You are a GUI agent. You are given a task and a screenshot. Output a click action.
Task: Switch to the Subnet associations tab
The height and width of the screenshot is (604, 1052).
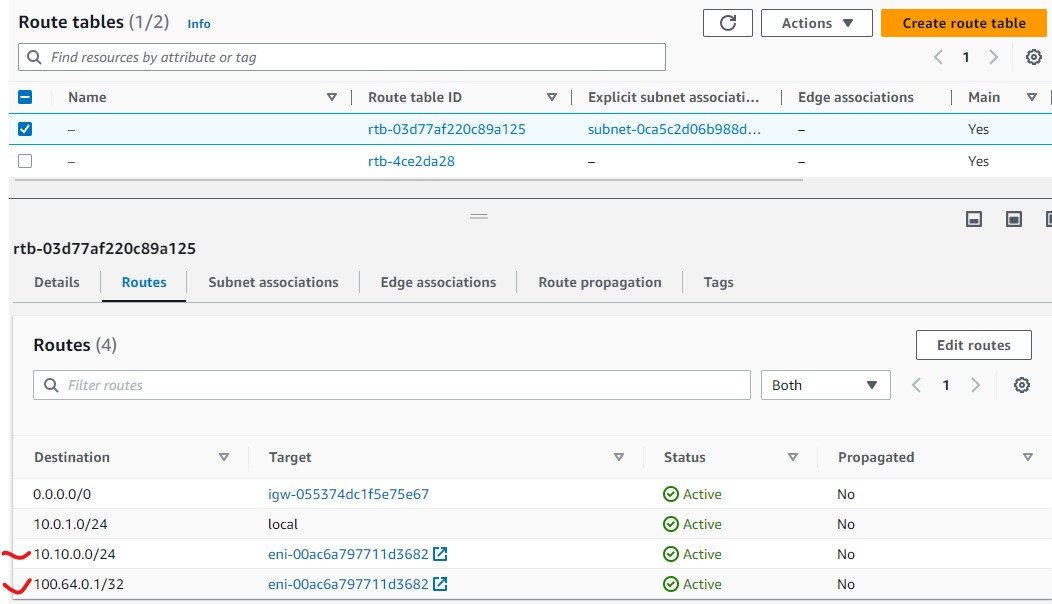click(x=273, y=282)
